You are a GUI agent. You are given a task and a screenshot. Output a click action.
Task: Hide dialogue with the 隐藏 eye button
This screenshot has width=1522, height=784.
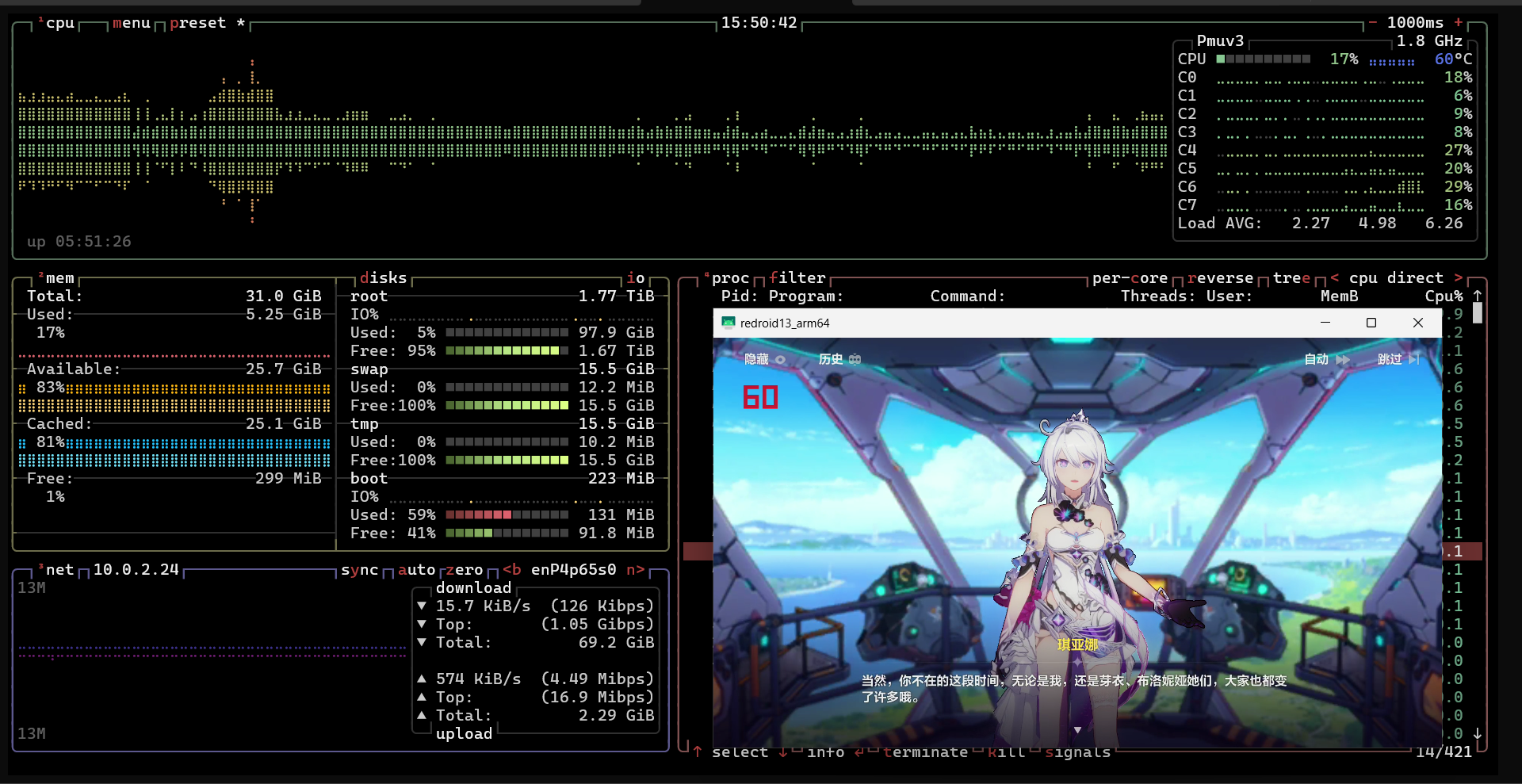coord(764,359)
